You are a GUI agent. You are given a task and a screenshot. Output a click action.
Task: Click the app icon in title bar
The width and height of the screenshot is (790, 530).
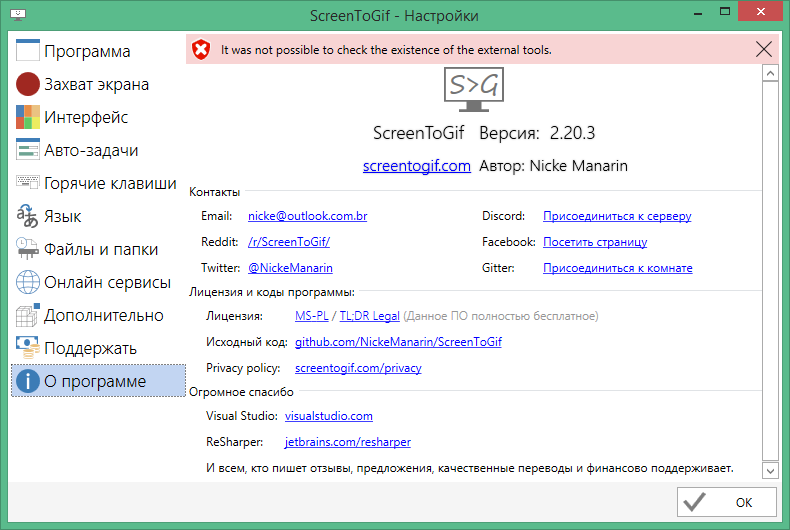[x=18, y=14]
